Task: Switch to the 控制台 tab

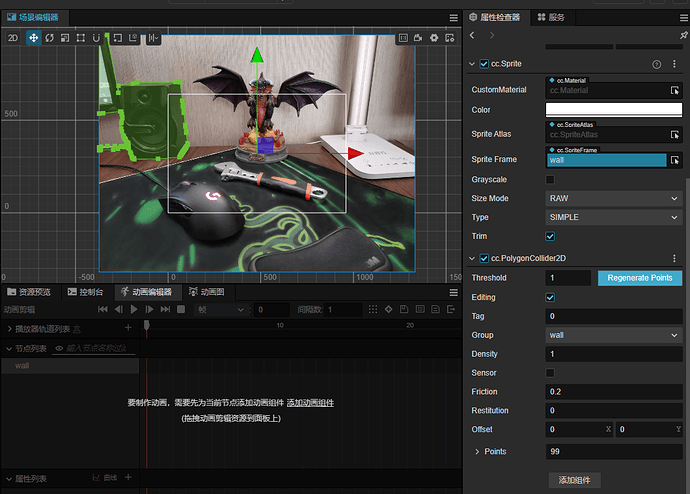Action: (86, 292)
